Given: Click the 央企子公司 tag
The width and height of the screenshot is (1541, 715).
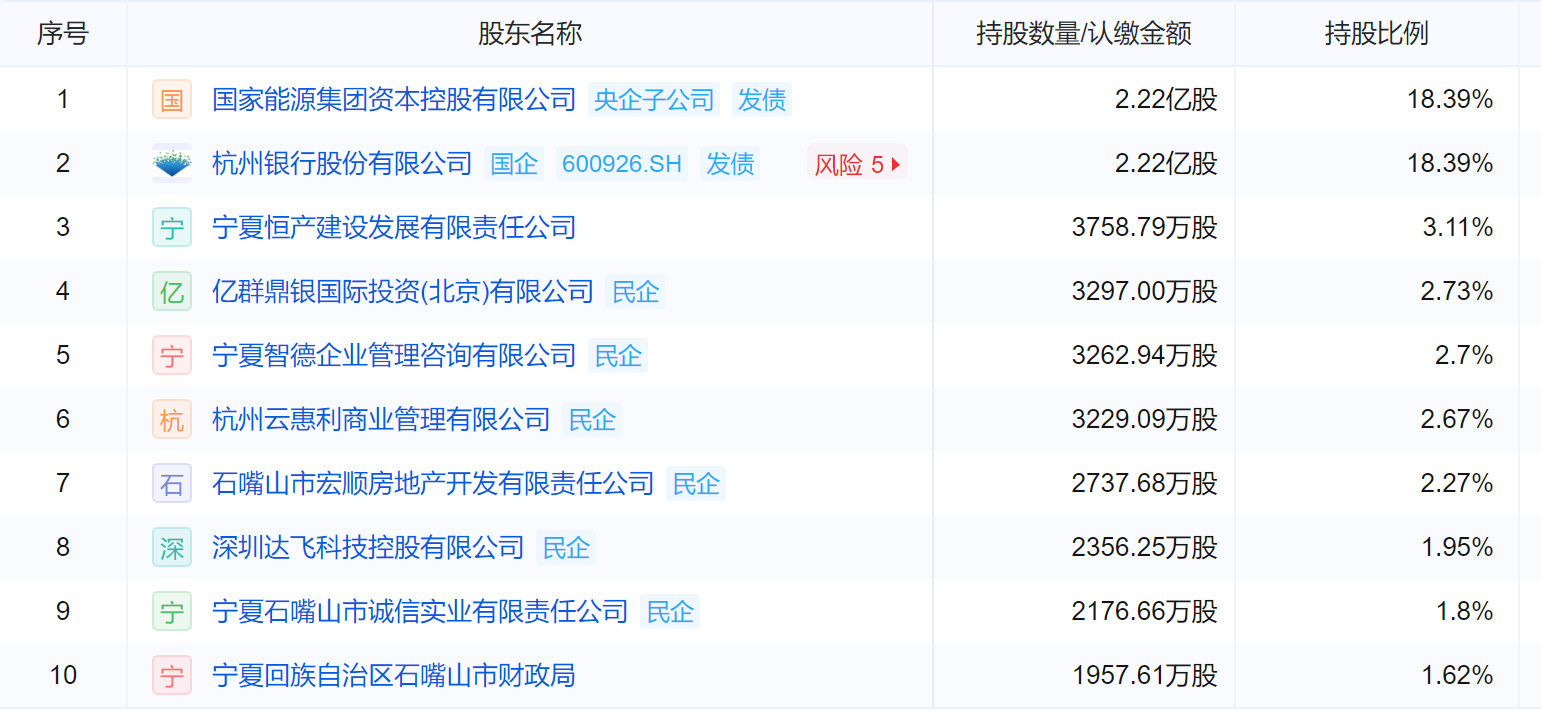Looking at the screenshot, I should pyautogui.click(x=654, y=99).
